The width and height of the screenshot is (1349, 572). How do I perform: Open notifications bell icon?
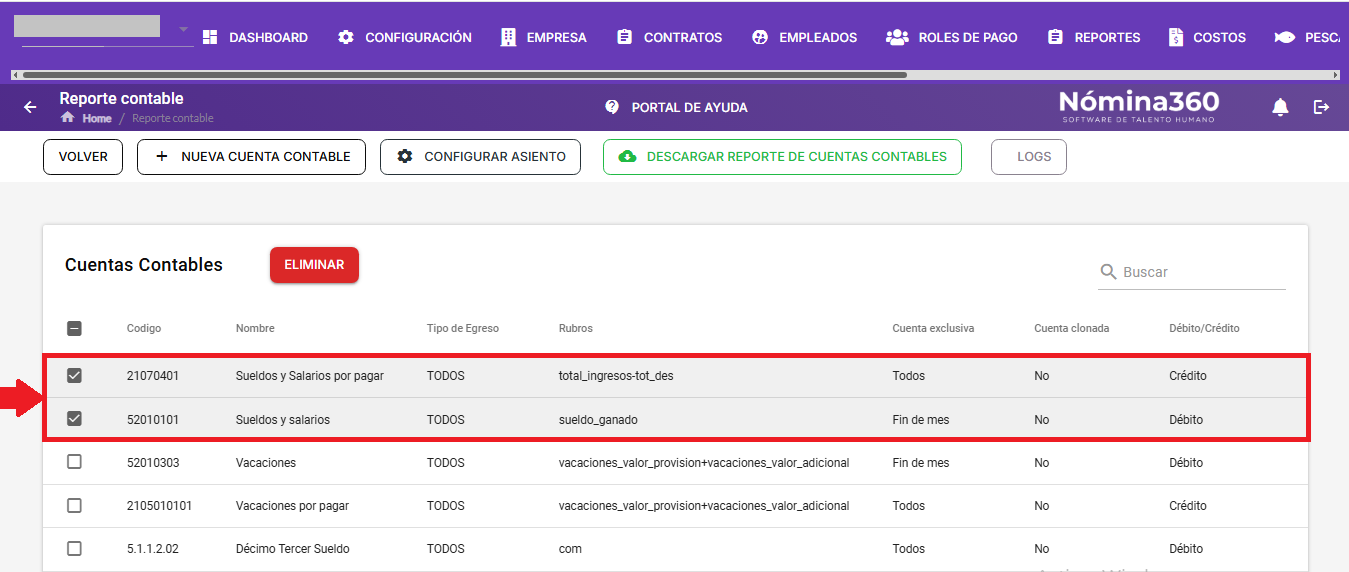tap(1280, 107)
